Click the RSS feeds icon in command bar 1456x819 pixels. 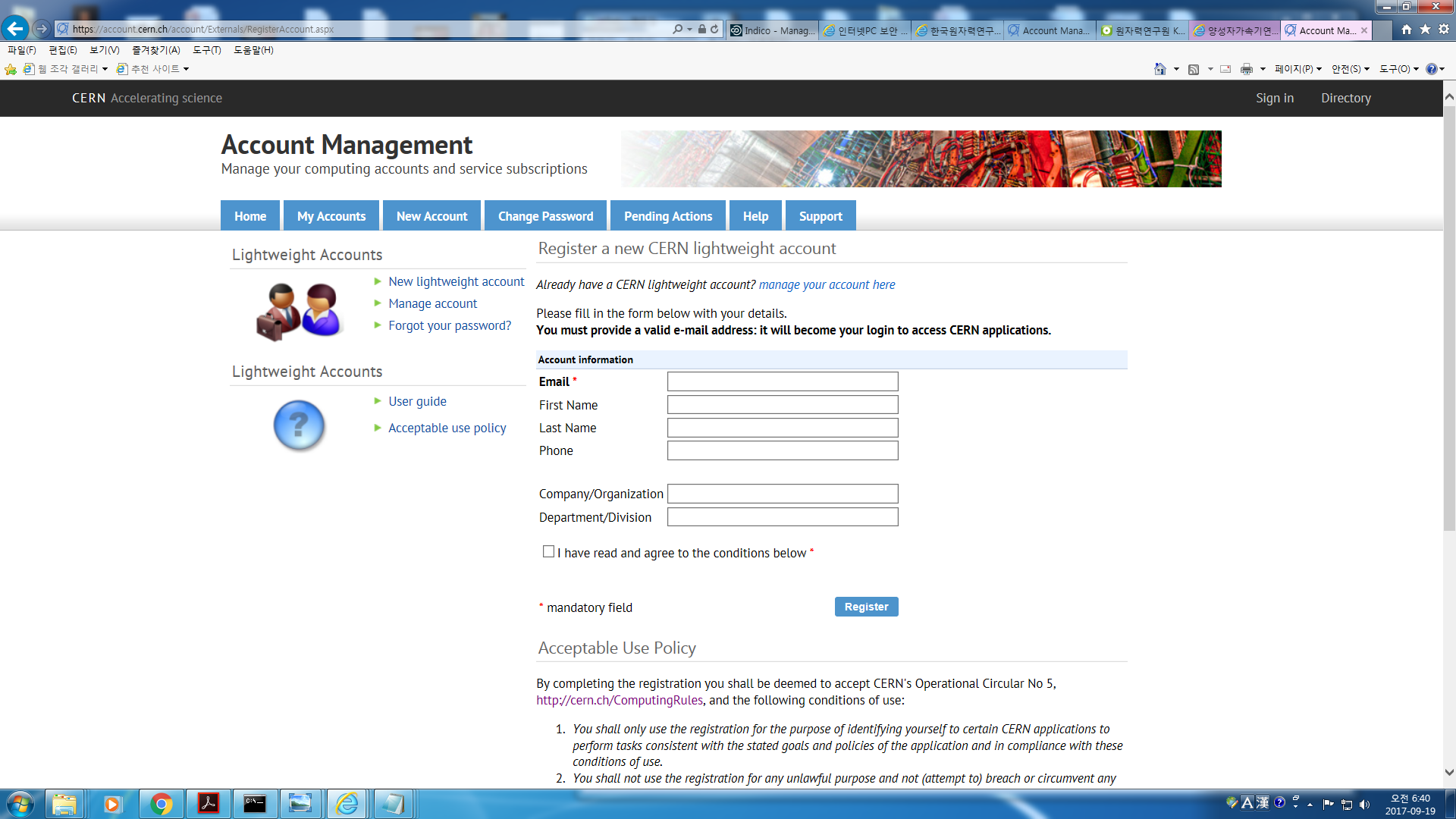(1194, 69)
